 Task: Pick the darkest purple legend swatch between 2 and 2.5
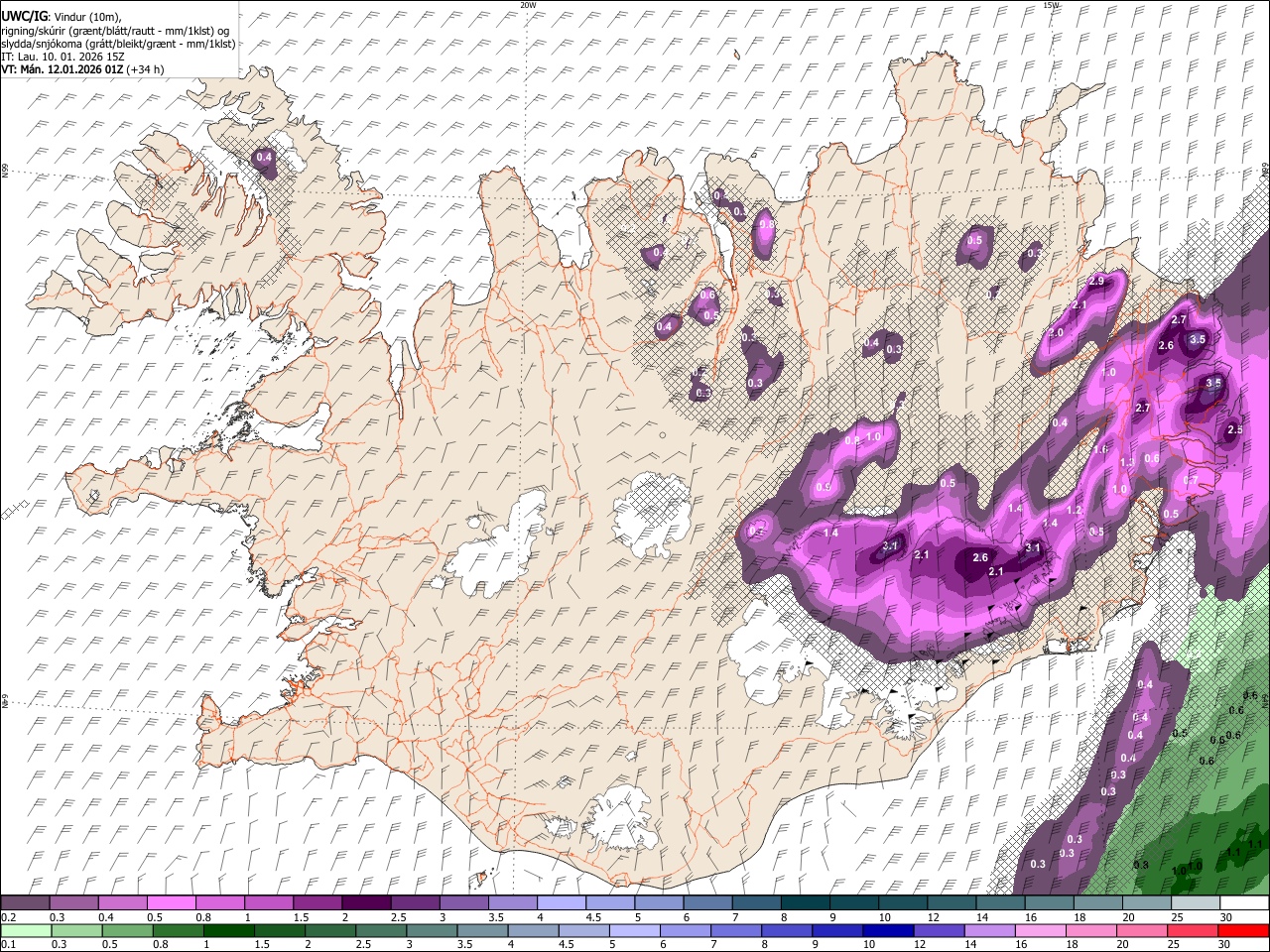365,903
